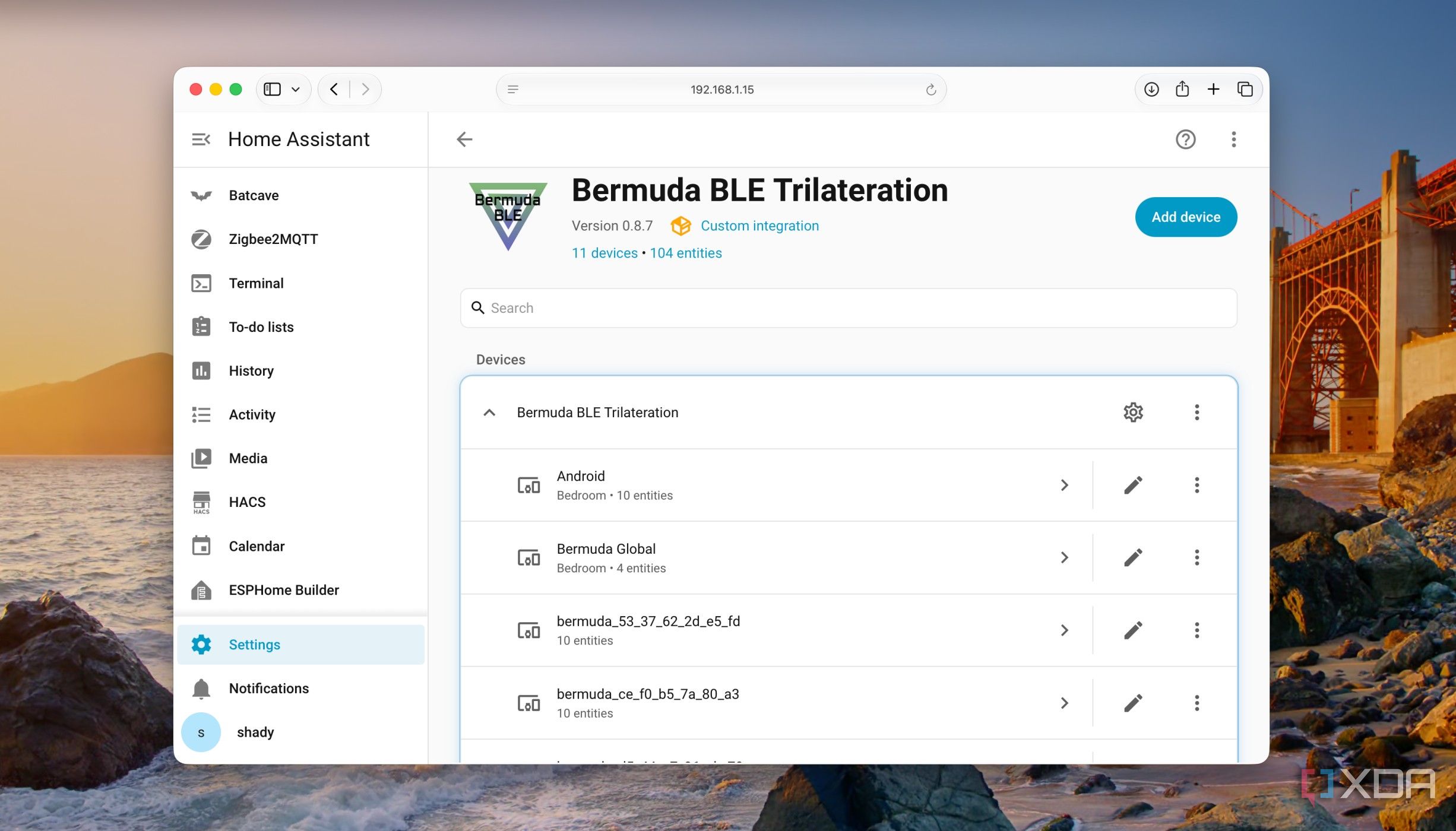Open overflow menu for bermuda_53_37_62_2d_e5_fd
The width and height of the screenshot is (1456, 831).
tap(1197, 630)
